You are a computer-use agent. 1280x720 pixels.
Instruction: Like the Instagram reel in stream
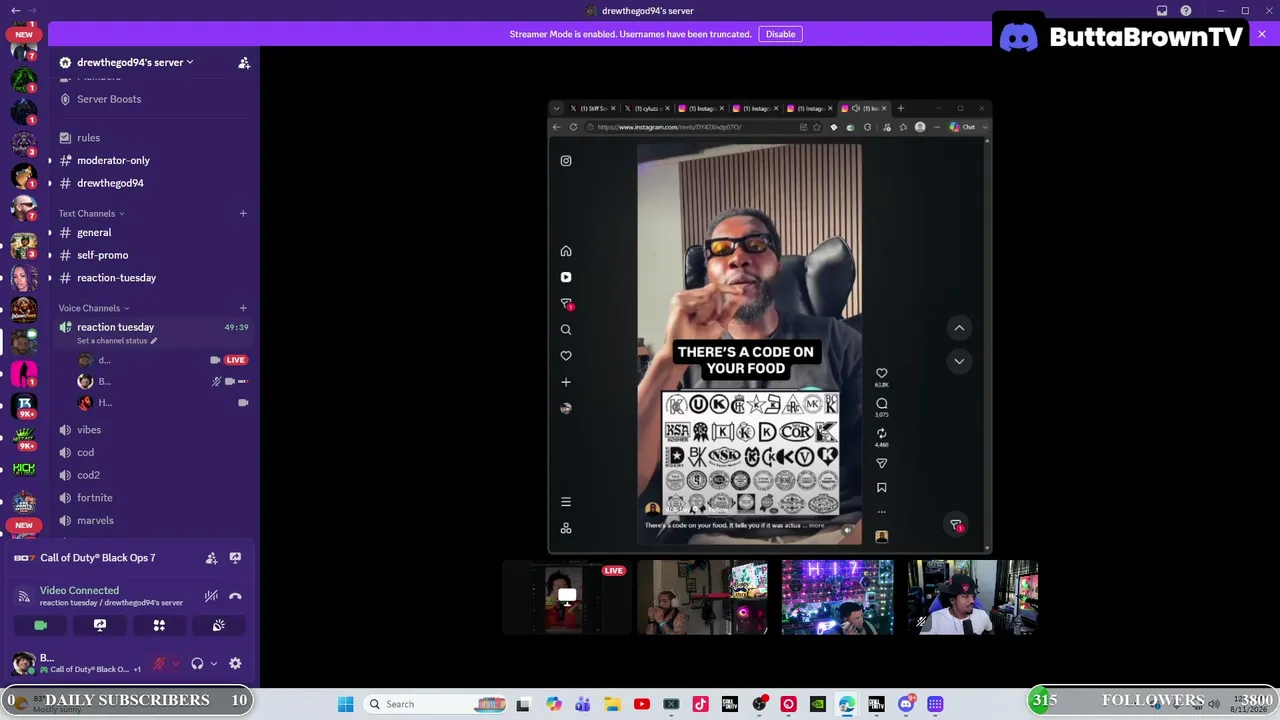coord(881,373)
